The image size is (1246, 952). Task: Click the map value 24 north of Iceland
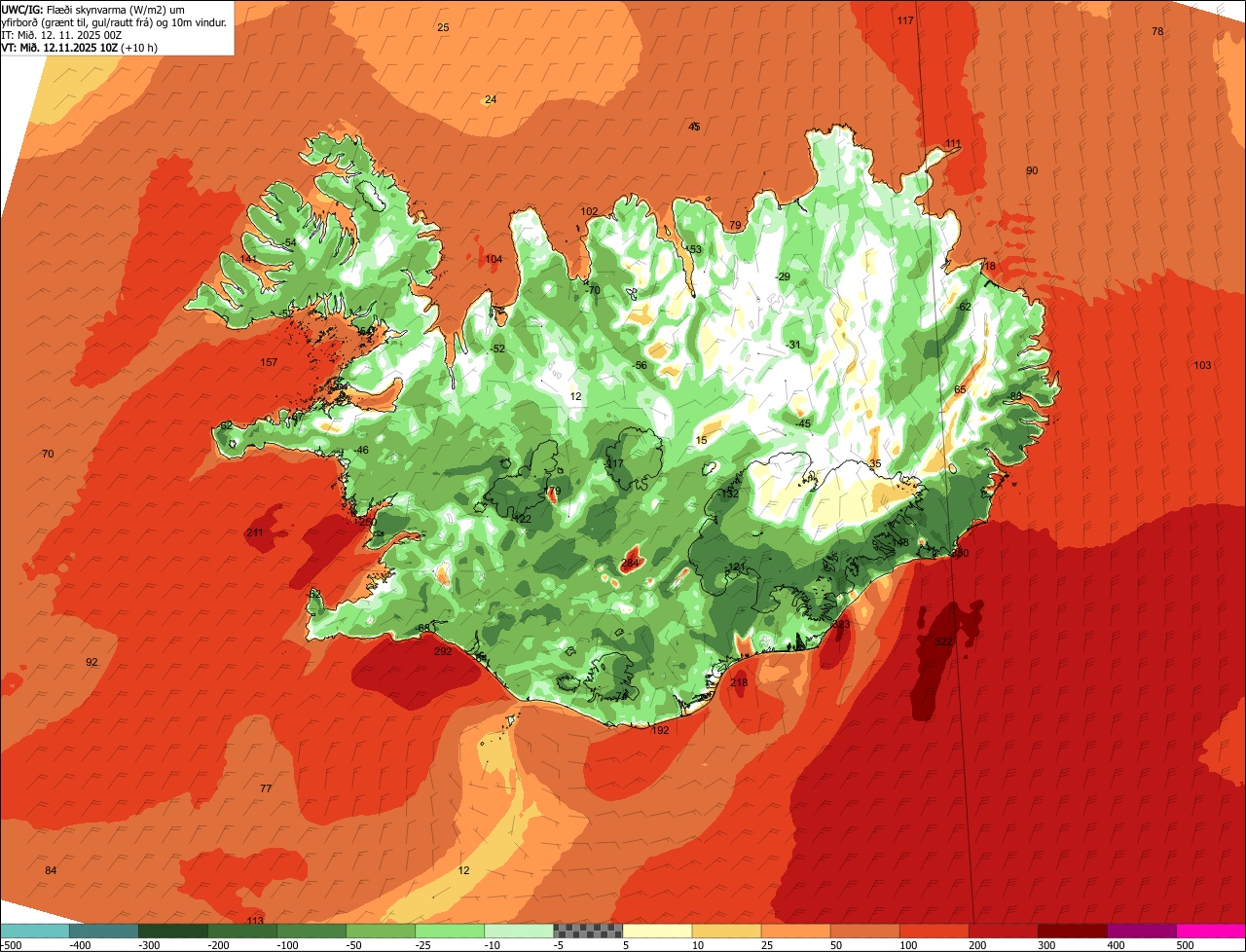[x=491, y=99]
